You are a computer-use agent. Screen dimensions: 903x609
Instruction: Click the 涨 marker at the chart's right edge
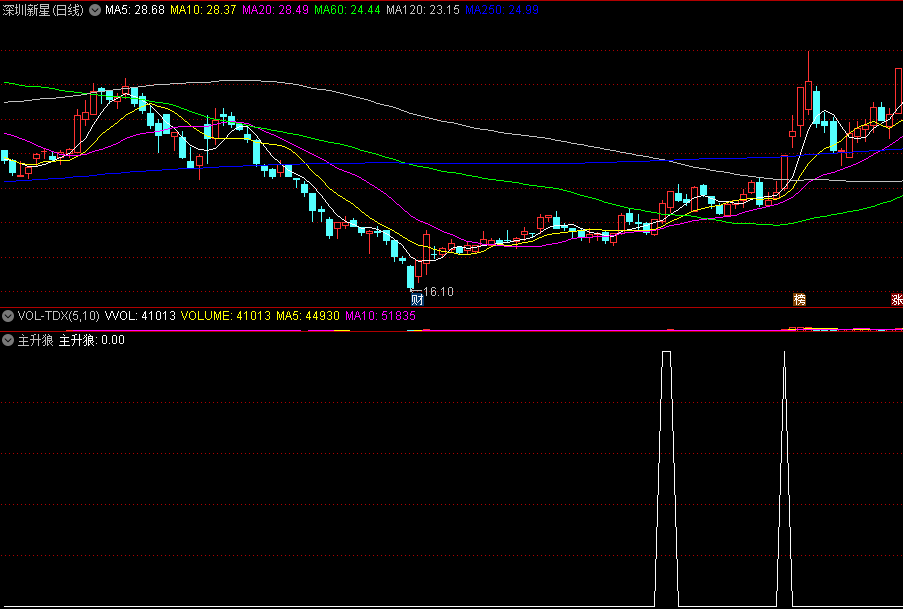pyautogui.click(x=897, y=299)
